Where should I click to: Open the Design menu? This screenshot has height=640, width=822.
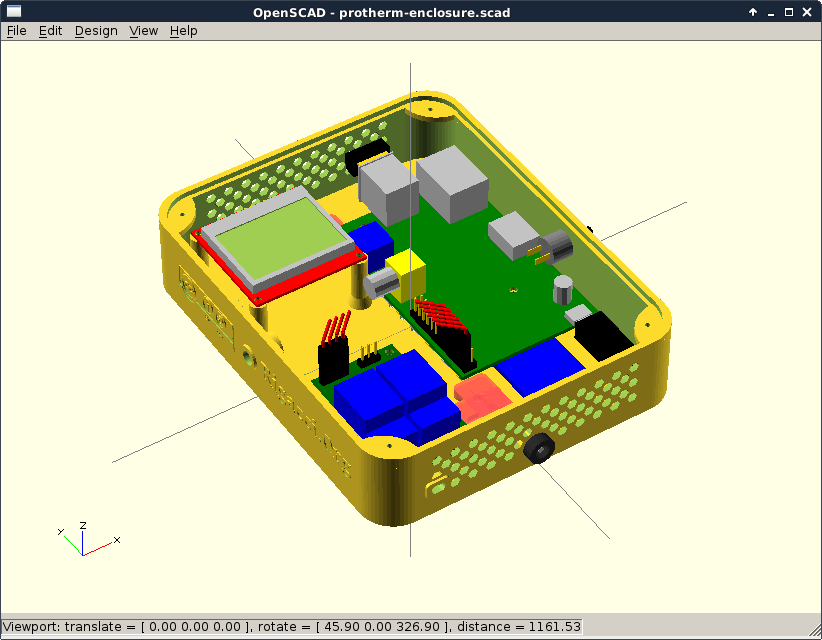(96, 31)
